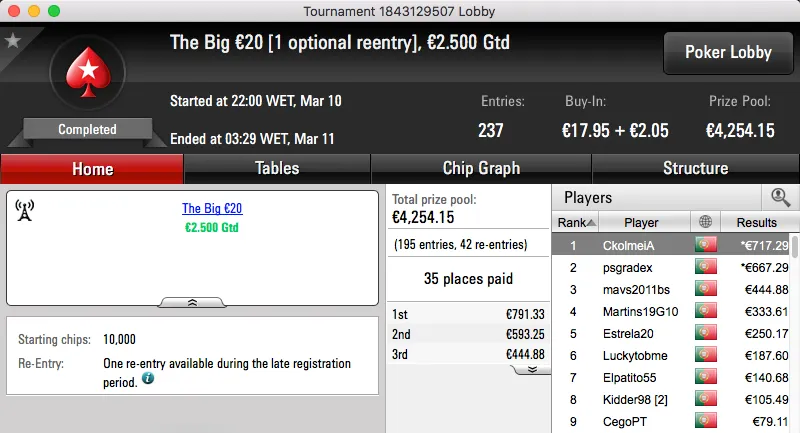
Task: Switch to the Tables tab
Action: click(277, 168)
